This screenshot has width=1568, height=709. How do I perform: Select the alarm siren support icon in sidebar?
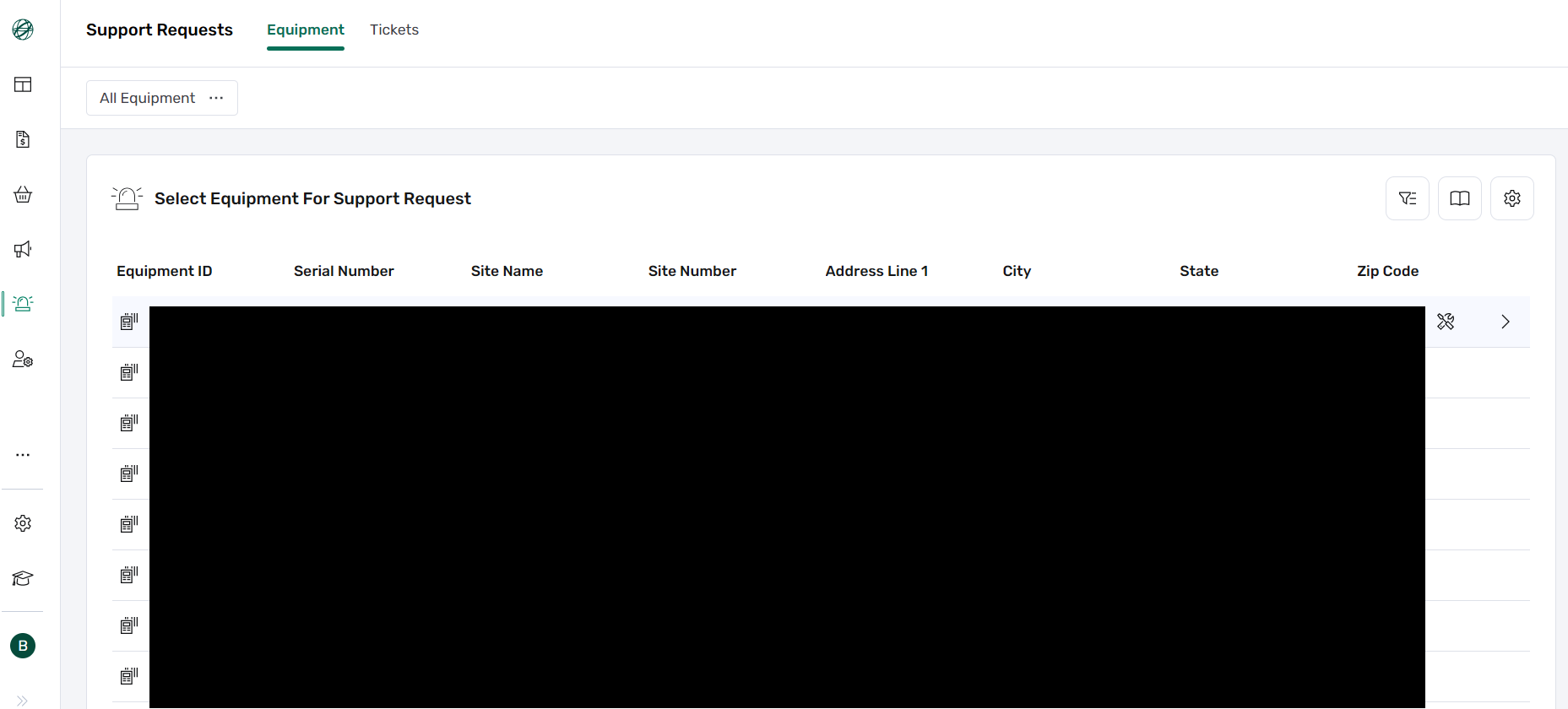(23, 304)
